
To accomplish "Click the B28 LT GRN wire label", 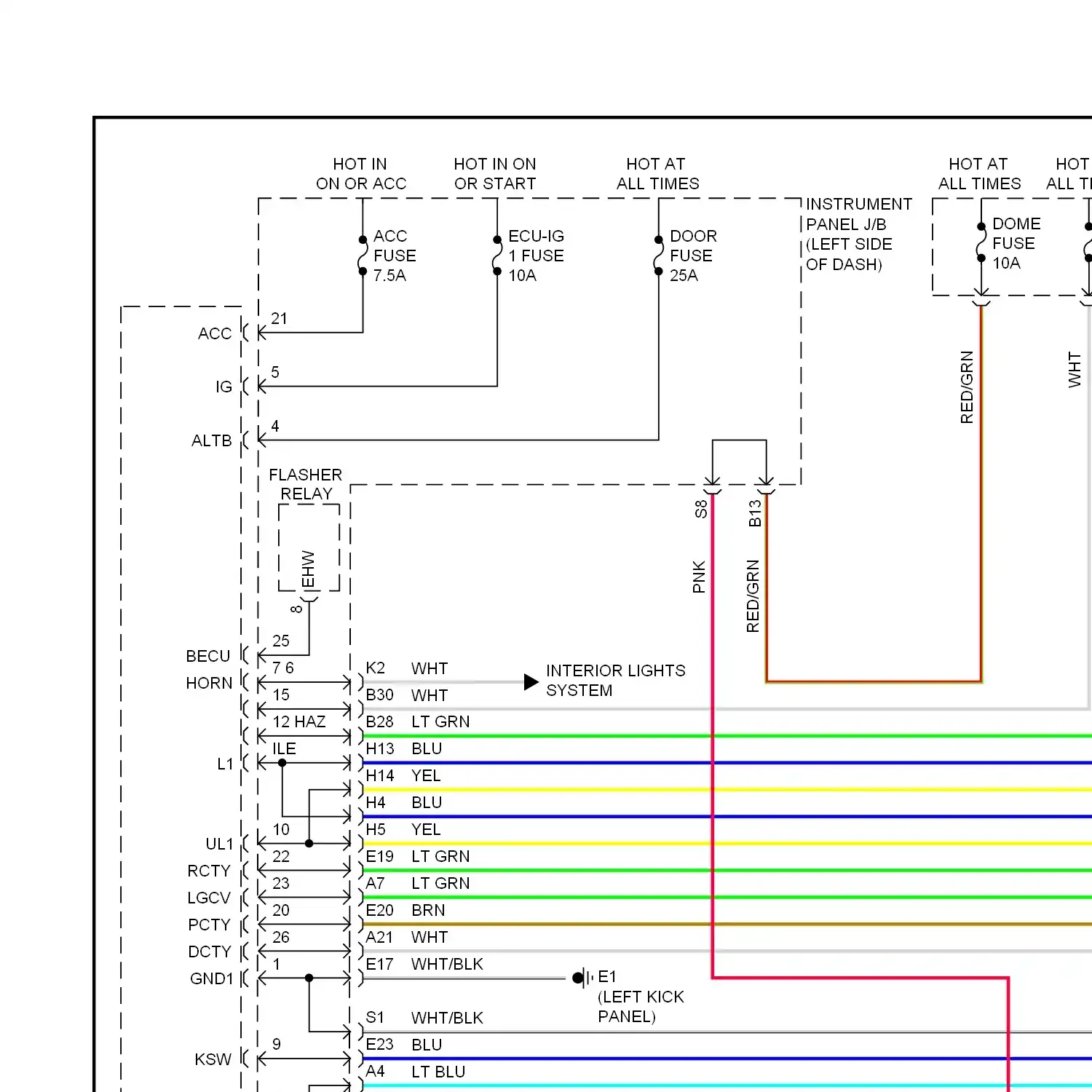I will click(x=417, y=721).
